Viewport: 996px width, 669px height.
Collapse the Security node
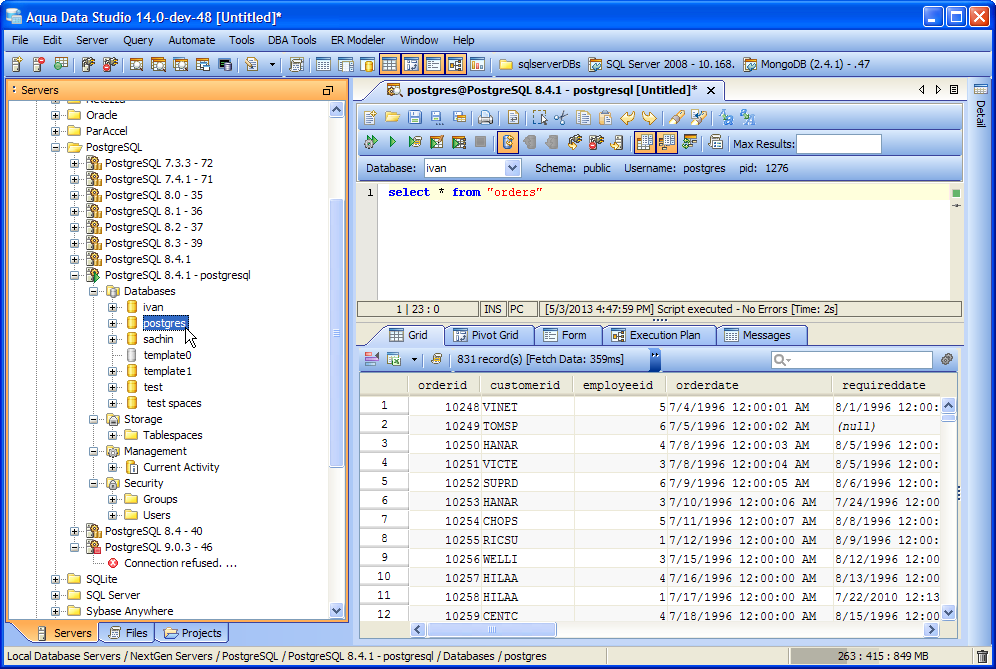(x=93, y=483)
